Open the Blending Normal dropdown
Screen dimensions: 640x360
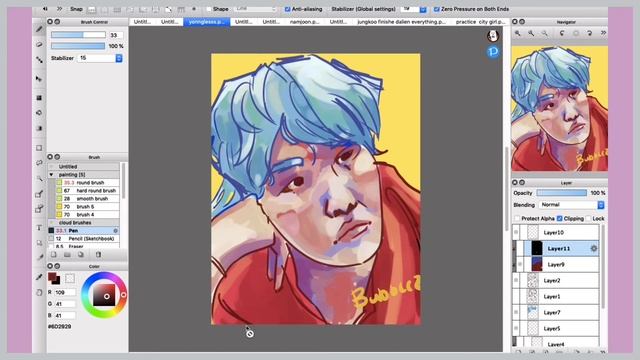(601, 205)
